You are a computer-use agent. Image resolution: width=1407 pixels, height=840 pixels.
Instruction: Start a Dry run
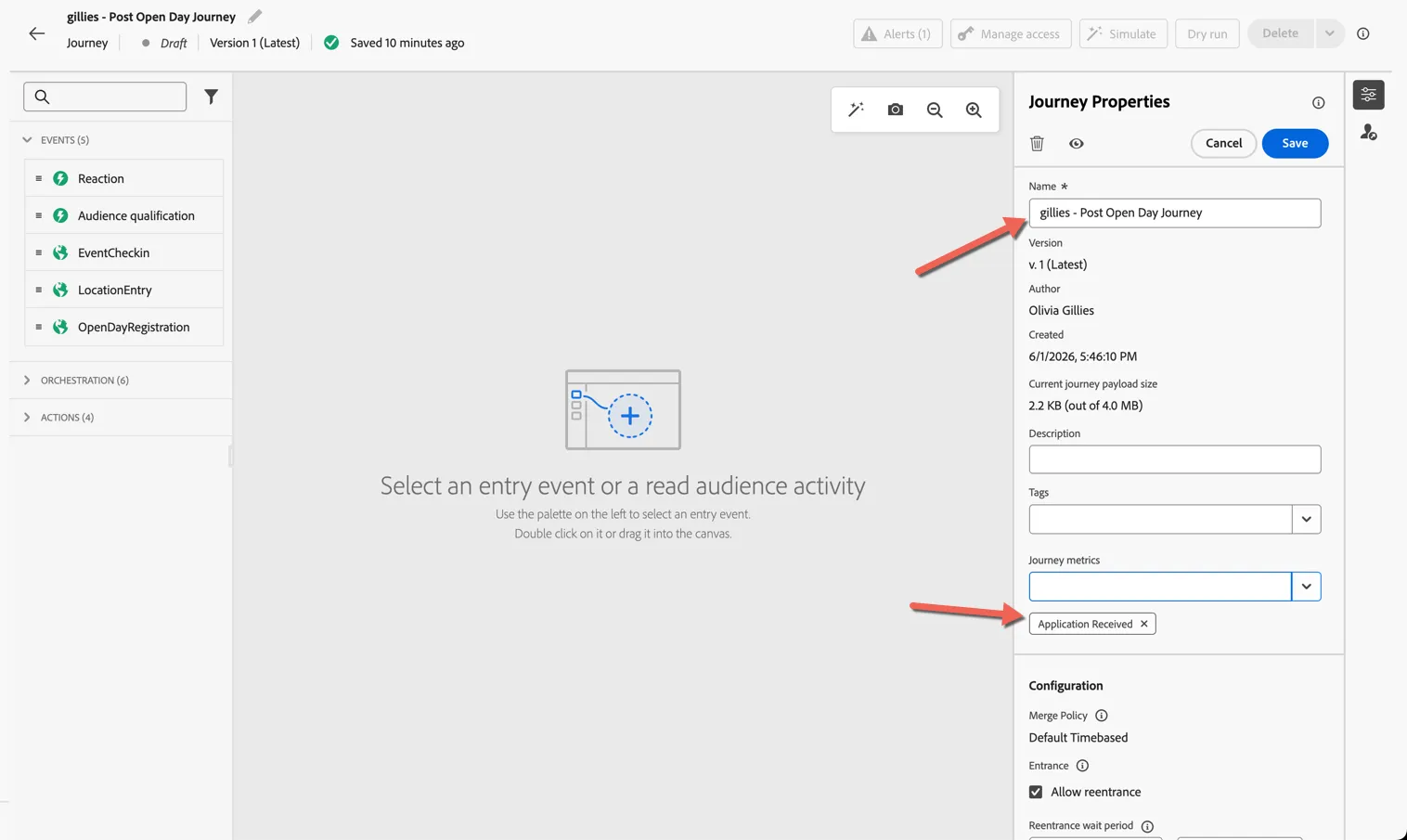point(1207,33)
